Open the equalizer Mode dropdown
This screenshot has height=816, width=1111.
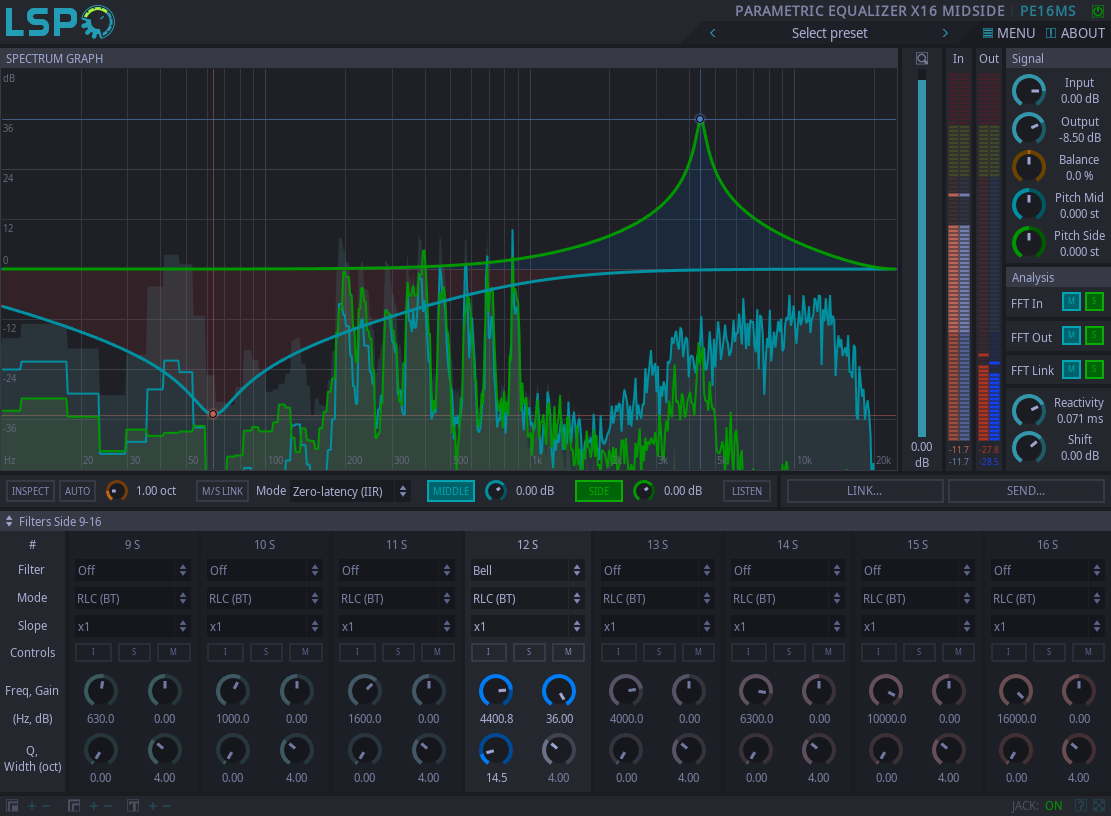pyautogui.click(x=349, y=491)
